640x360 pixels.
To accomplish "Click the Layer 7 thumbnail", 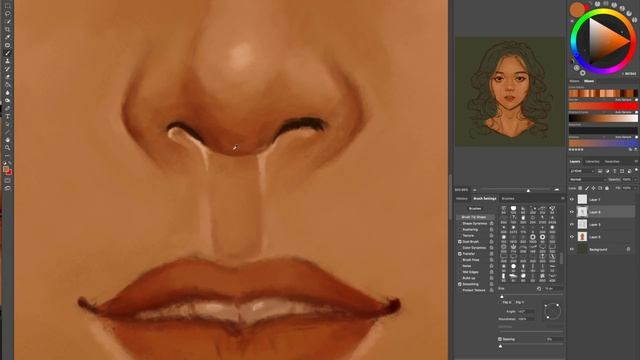I will (x=582, y=199).
